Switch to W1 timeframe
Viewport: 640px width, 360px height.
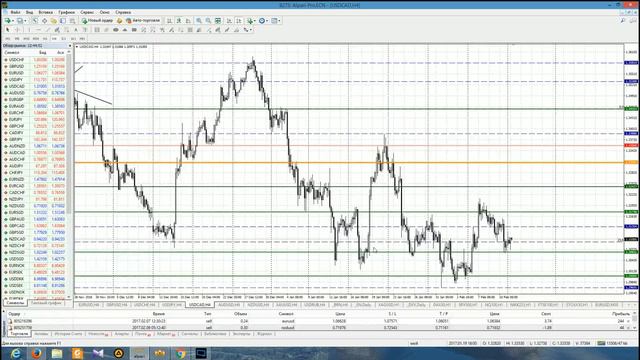[x=73, y=38]
